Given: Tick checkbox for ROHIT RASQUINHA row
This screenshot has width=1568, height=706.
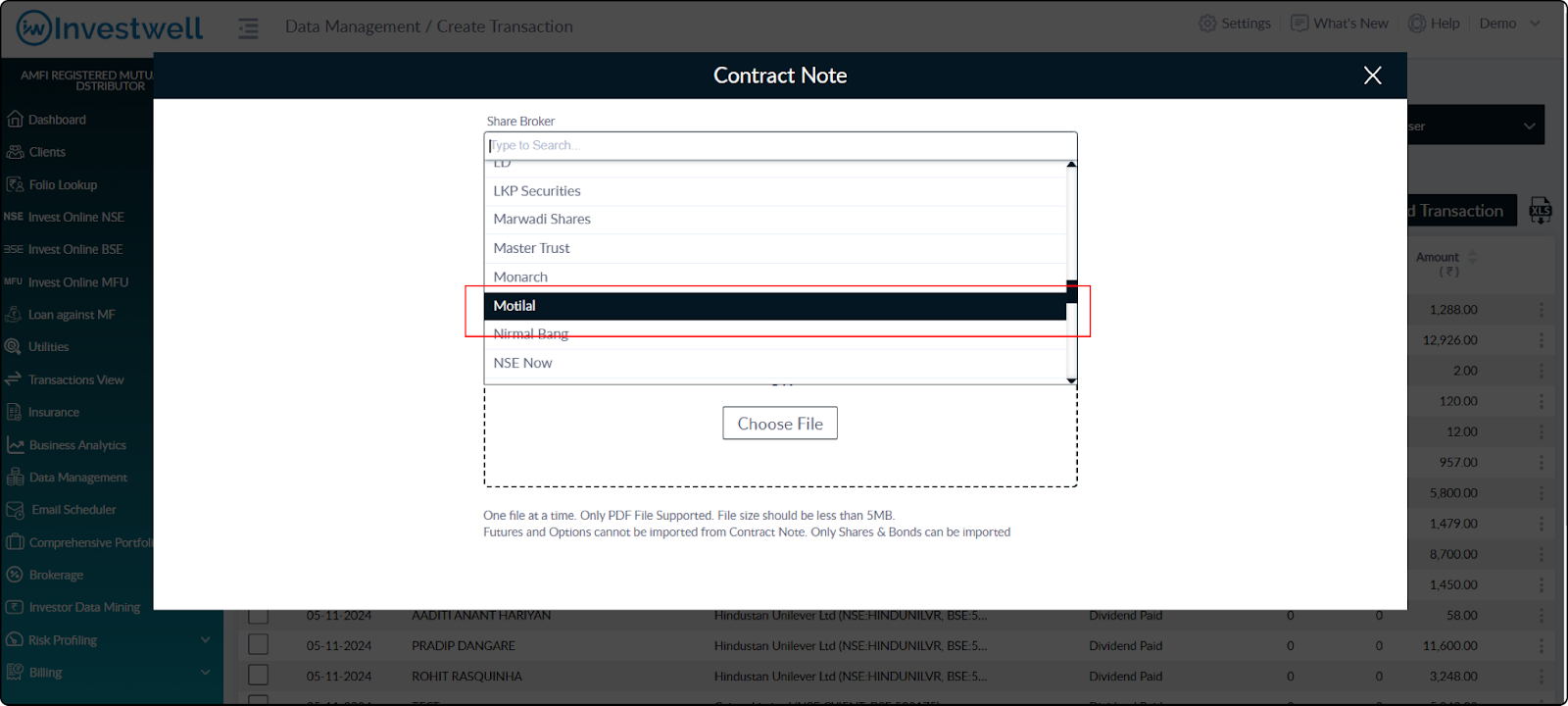Looking at the screenshot, I should pos(258,676).
